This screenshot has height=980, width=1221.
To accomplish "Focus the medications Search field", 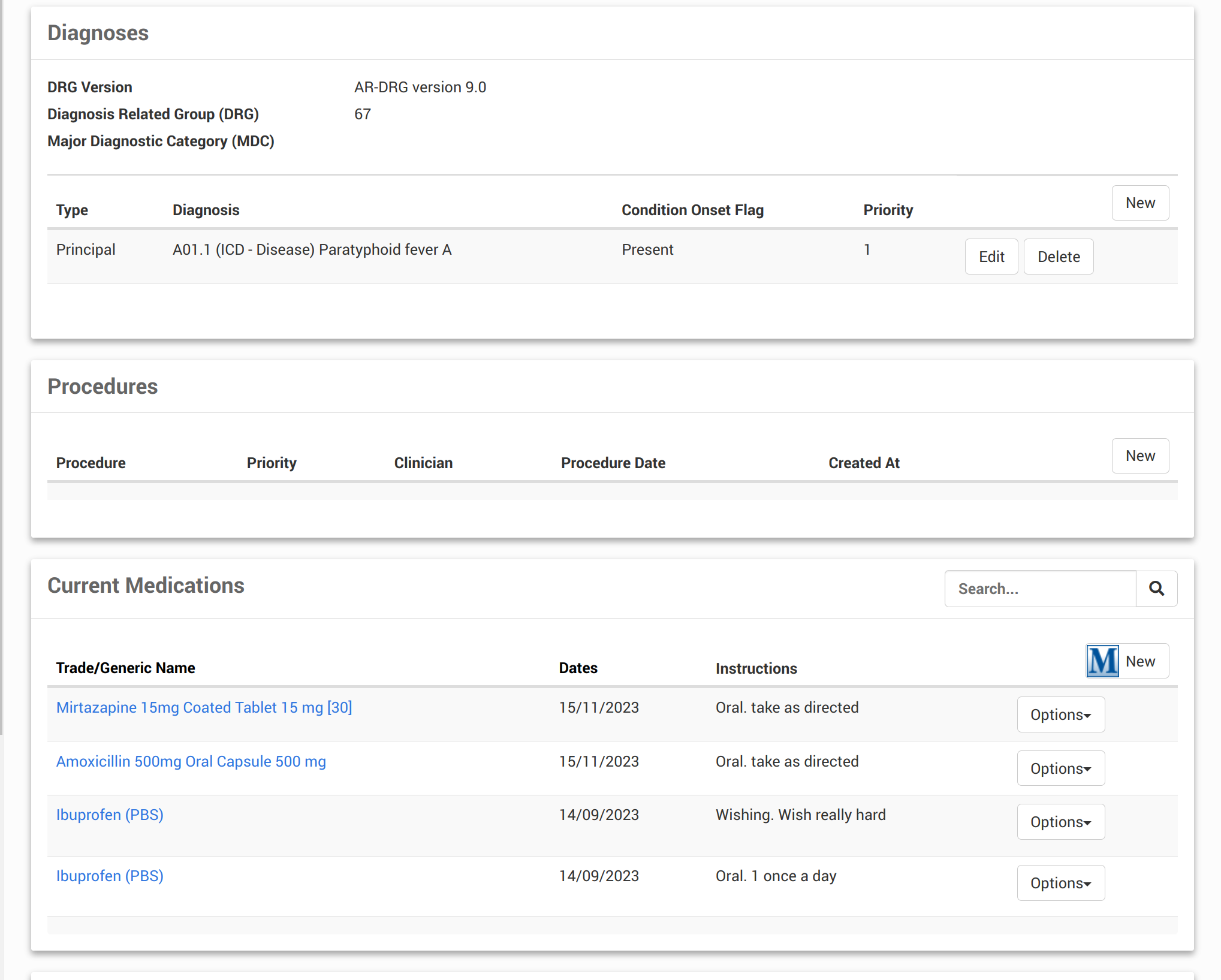I will [1040, 589].
